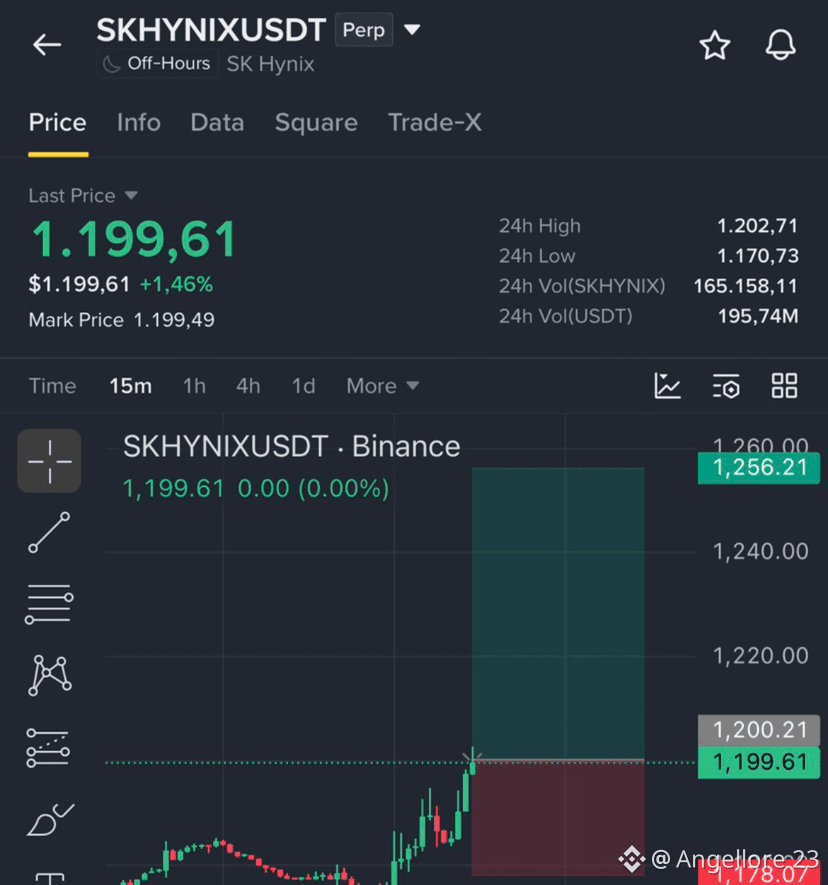
Task: Click the red stop-loss zone of position
Action: pyautogui.click(x=558, y=818)
